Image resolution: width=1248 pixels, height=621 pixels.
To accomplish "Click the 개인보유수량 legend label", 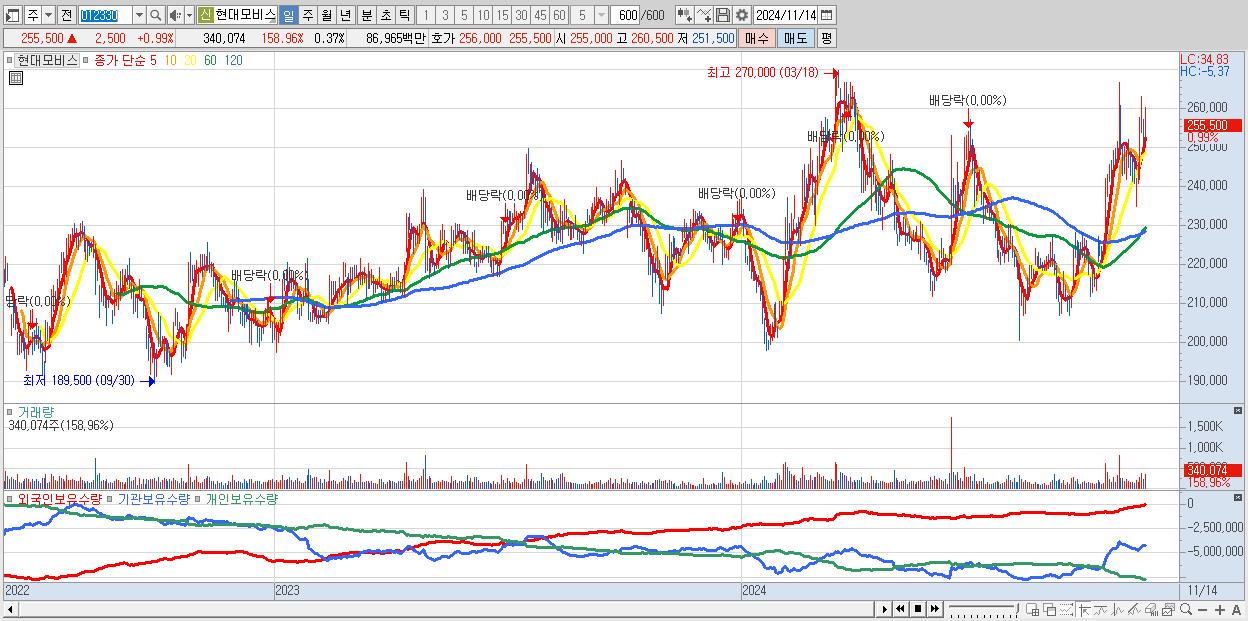I will [x=241, y=498].
